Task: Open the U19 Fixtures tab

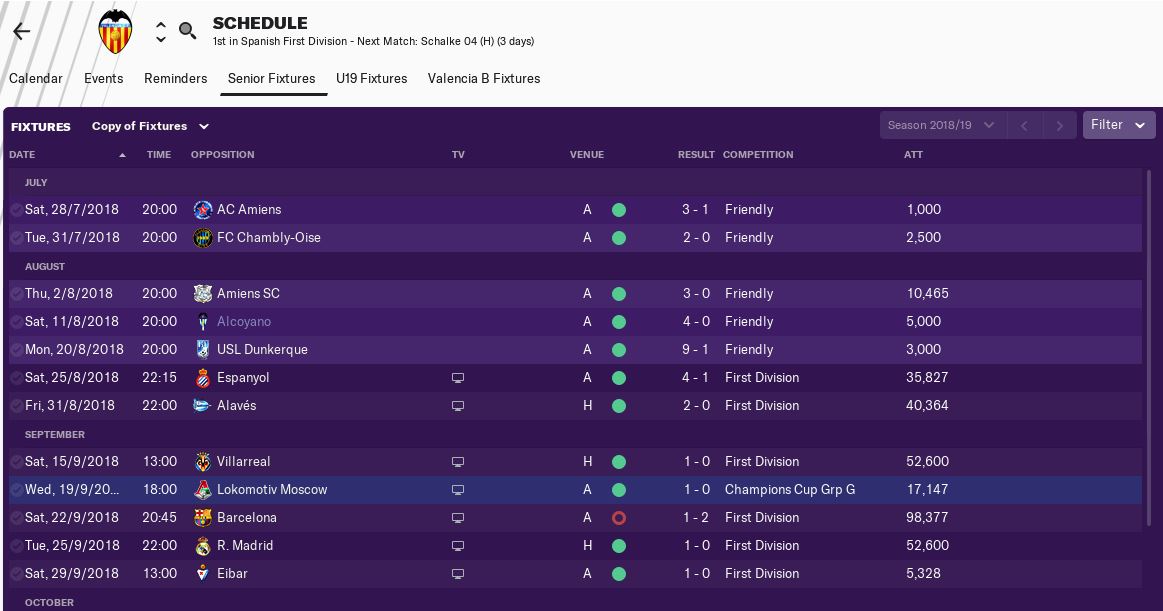Action: pyautogui.click(x=372, y=78)
